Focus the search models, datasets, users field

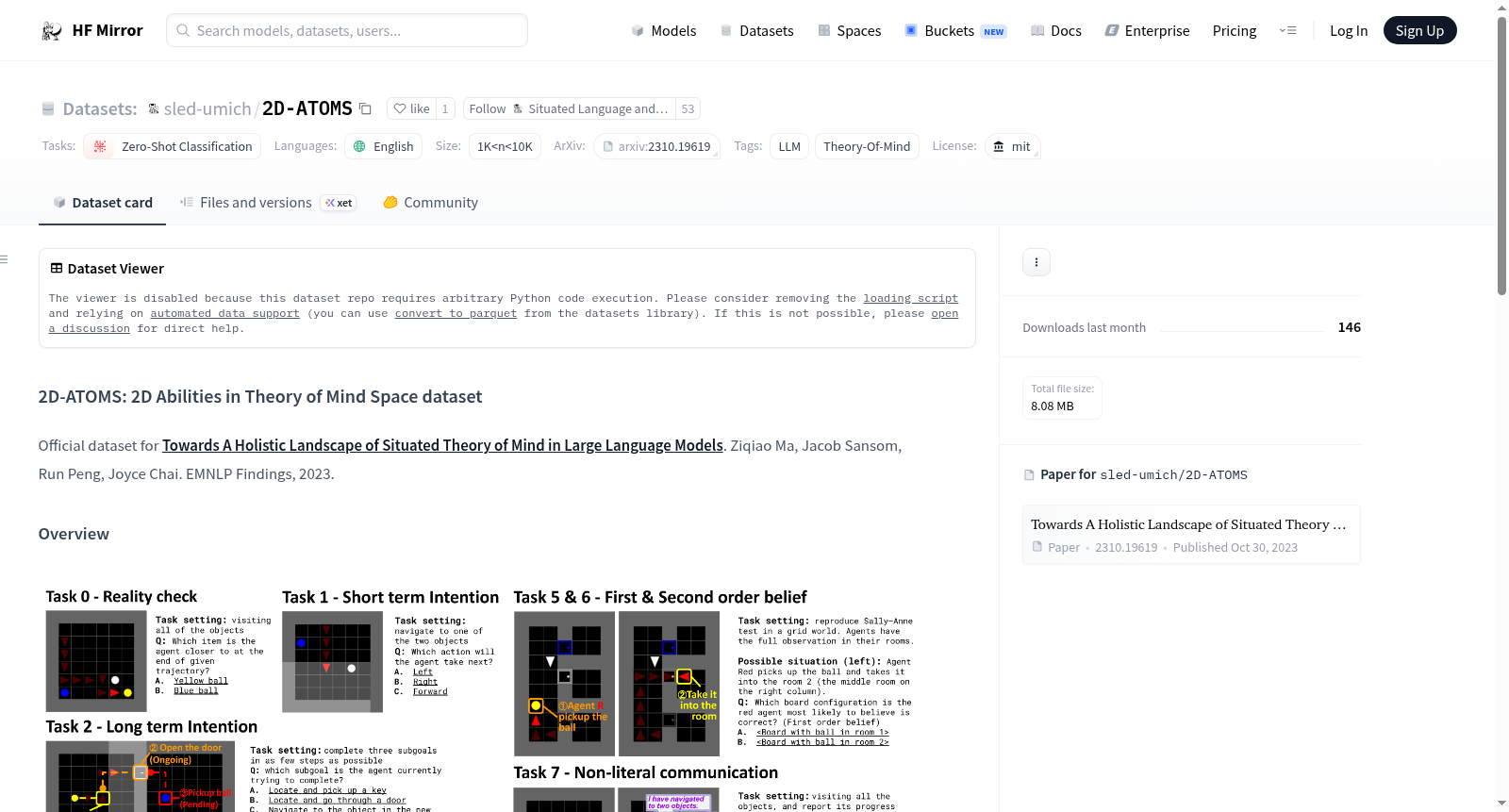coord(347,30)
